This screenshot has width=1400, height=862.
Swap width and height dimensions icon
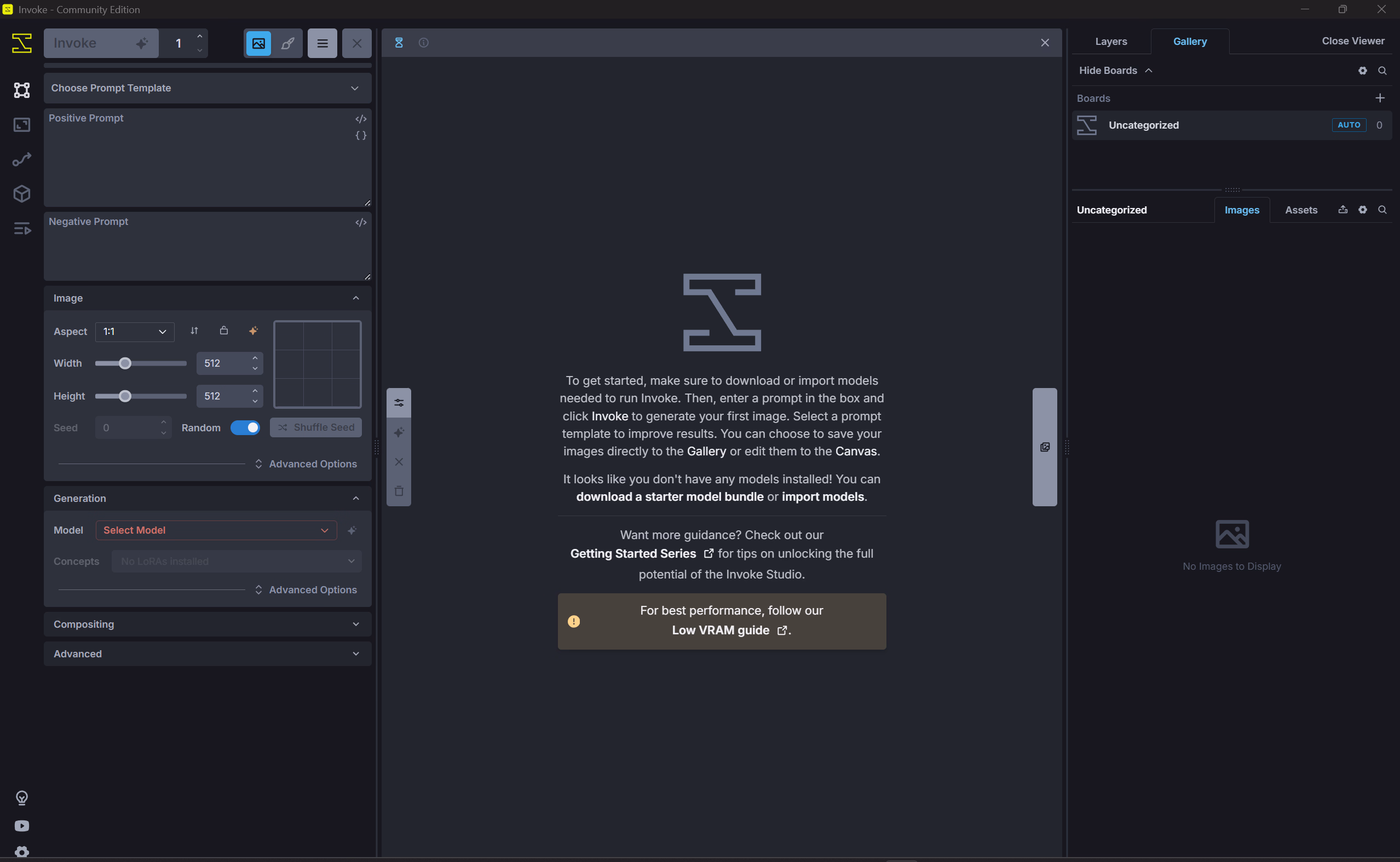tap(194, 331)
